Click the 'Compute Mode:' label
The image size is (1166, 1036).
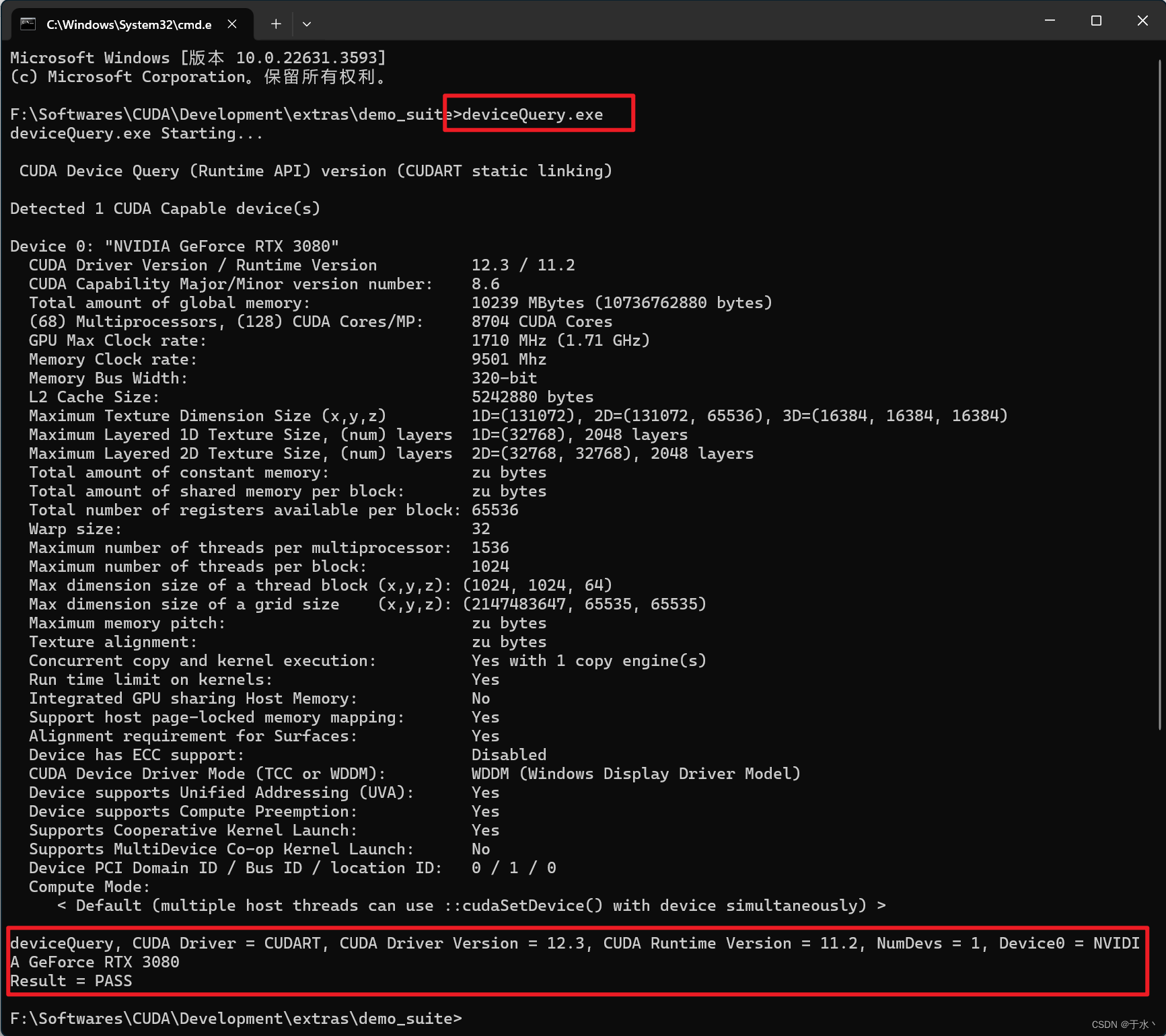pyautogui.click(x=89, y=887)
